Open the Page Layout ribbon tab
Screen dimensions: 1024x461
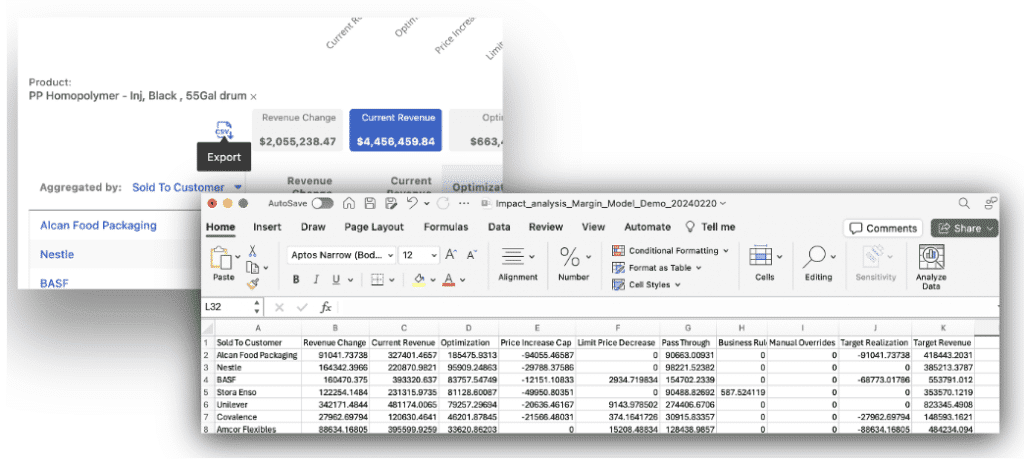coord(373,227)
